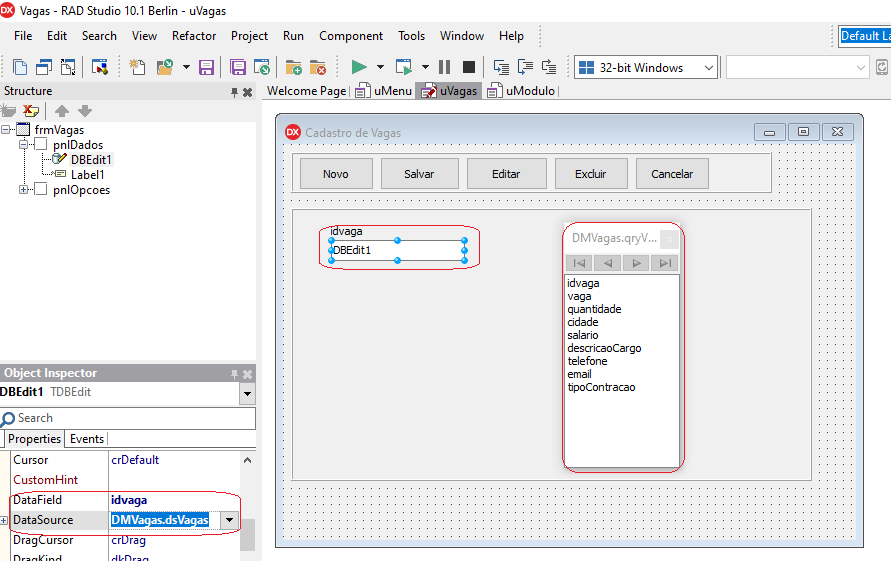Viewport: 891px width, 561px height.
Task: Jump to first record in field navigator
Action: pyautogui.click(x=579, y=263)
